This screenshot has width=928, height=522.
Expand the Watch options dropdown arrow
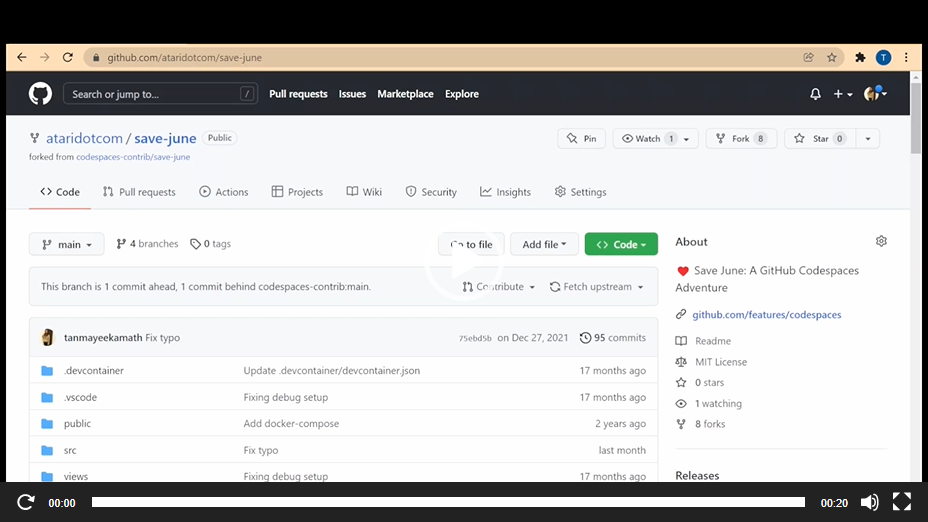(x=687, y=139)
